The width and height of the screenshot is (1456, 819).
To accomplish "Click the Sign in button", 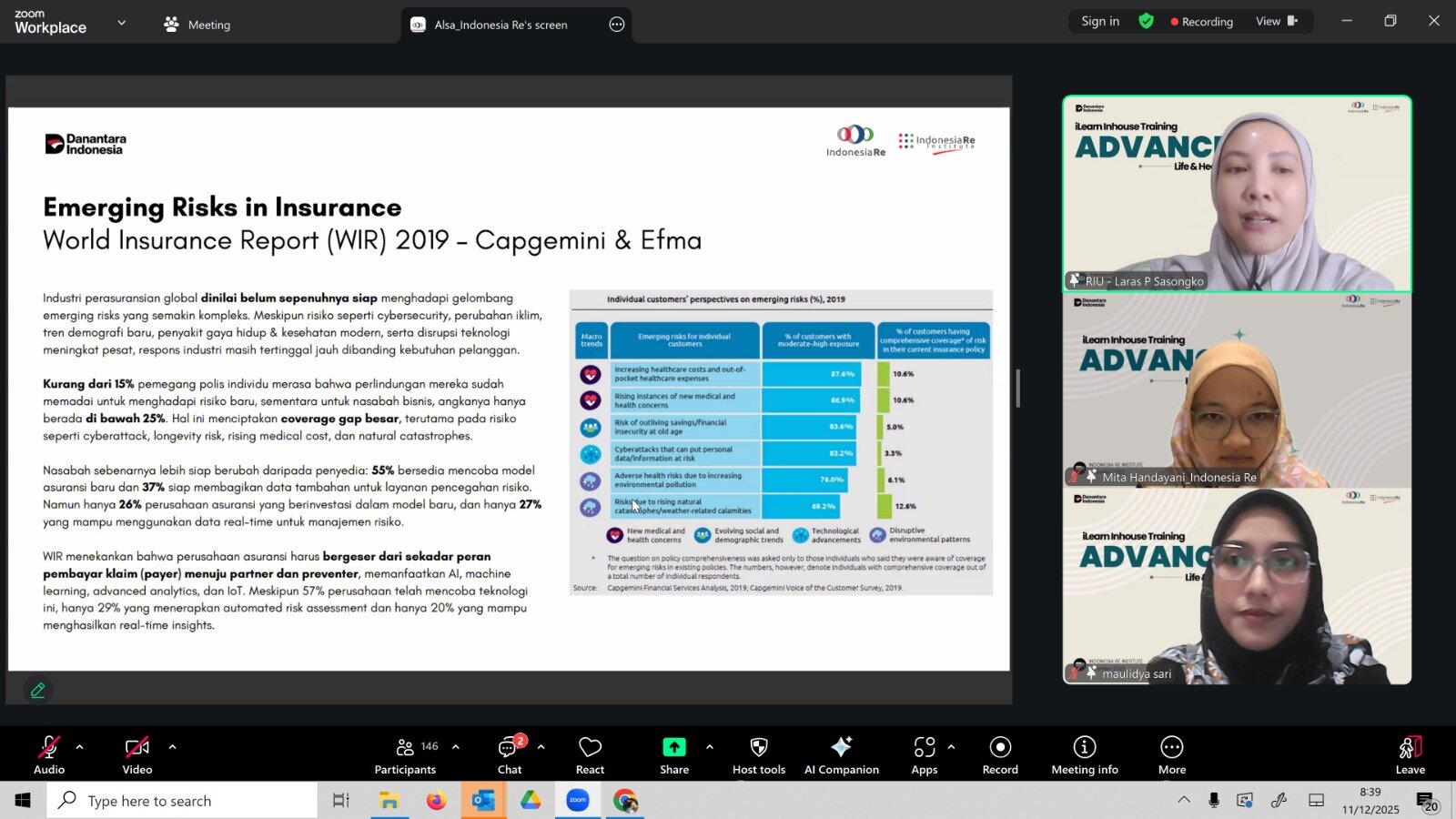I will coord(1100,21).
